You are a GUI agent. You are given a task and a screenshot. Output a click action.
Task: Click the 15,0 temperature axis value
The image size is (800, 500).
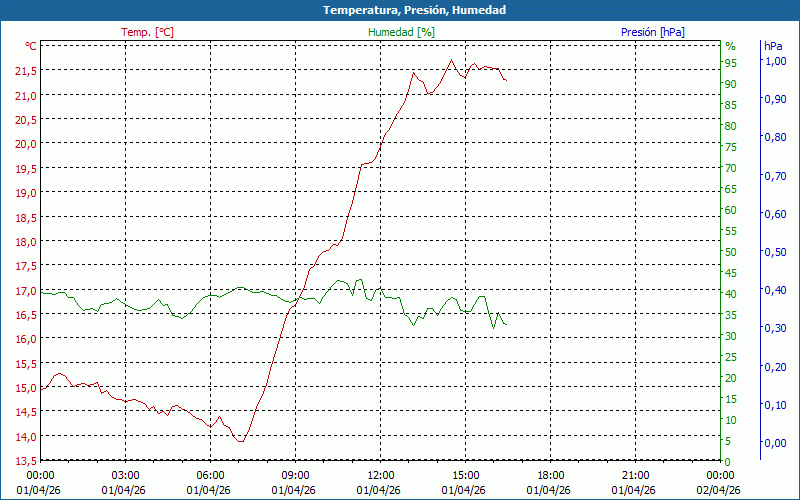click(26, 388)
